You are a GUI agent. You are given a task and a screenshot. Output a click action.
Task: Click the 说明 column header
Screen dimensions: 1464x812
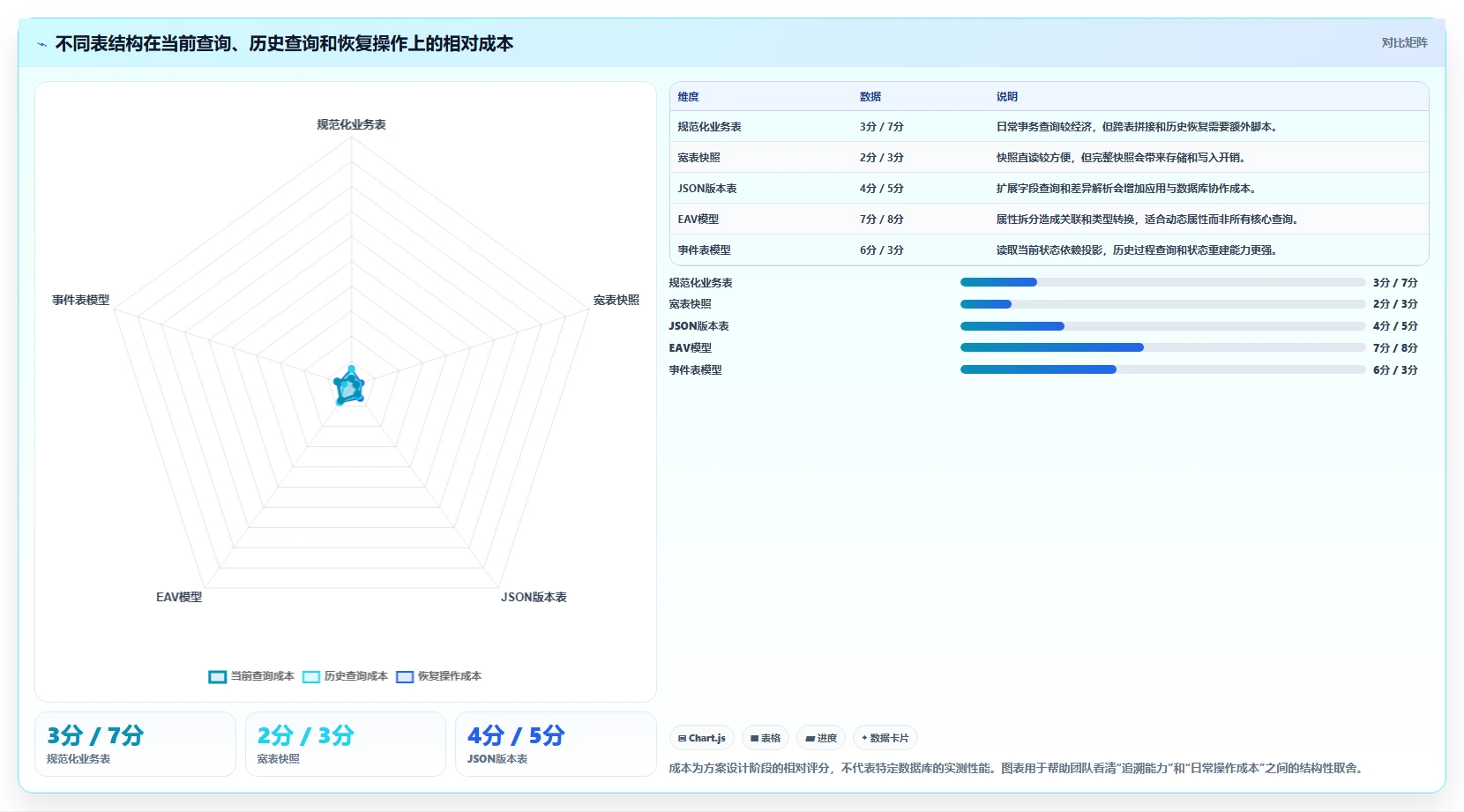(x=1007, y=97)
